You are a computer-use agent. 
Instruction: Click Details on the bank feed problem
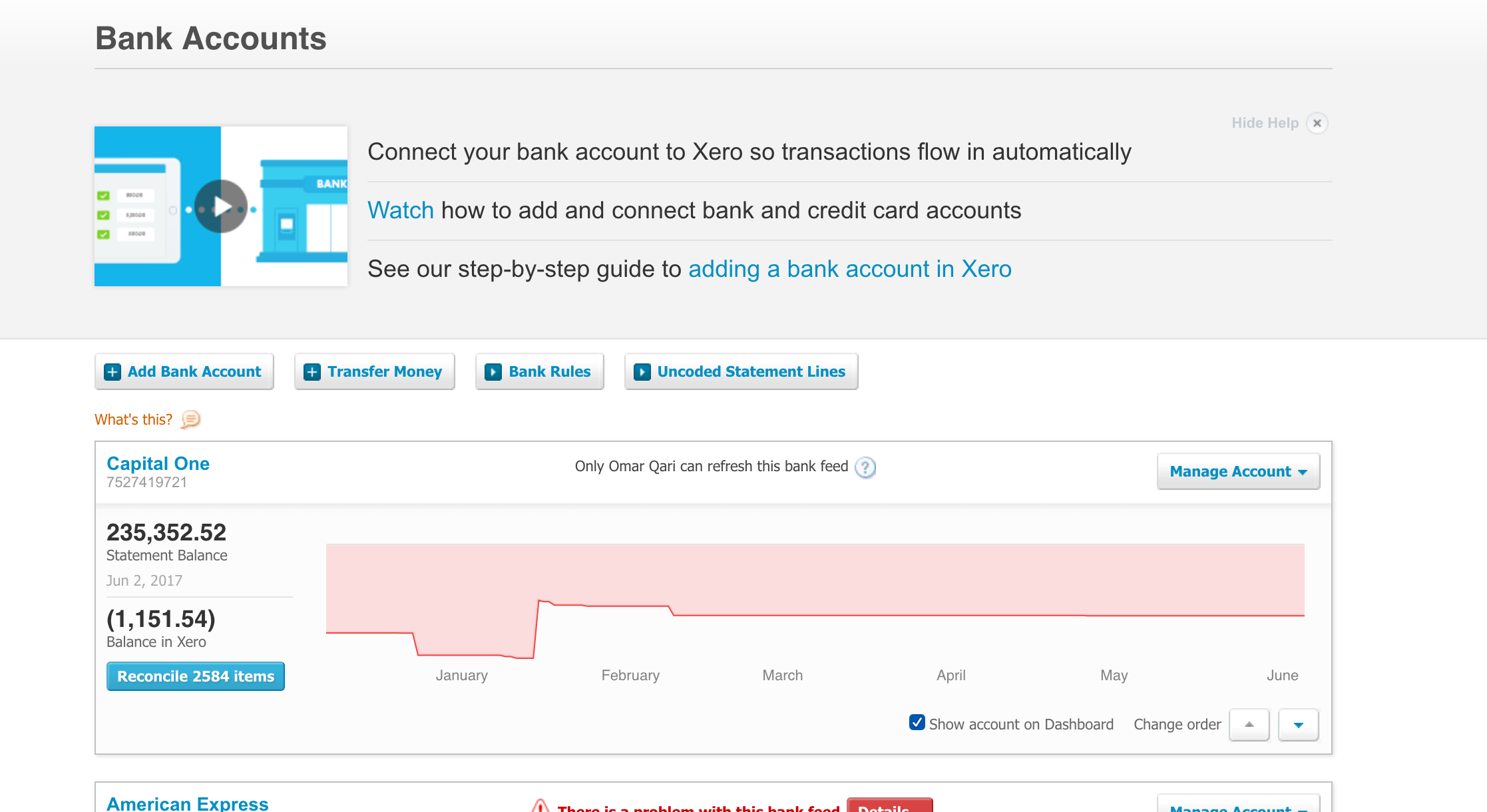(889, 808)
